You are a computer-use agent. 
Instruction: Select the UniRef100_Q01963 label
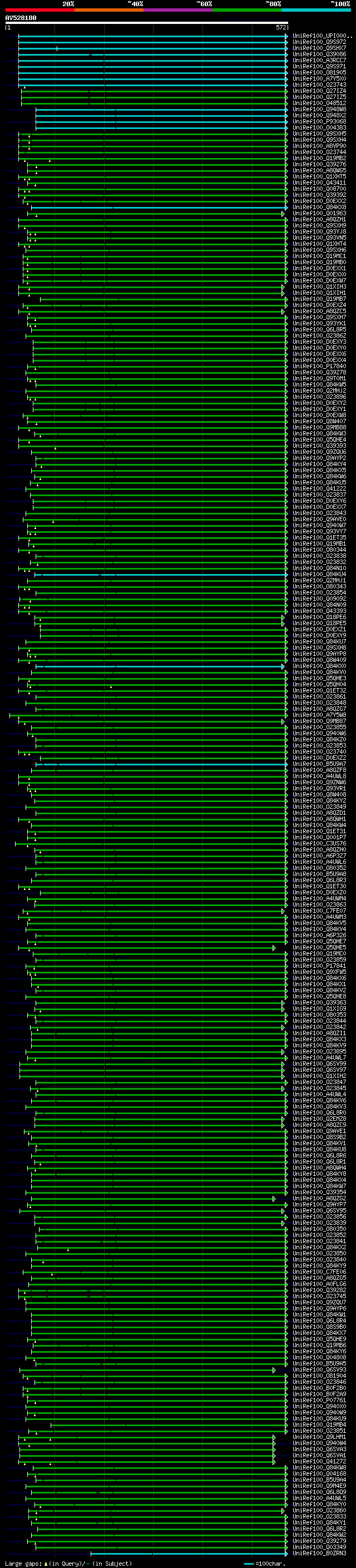click(319, 213)
